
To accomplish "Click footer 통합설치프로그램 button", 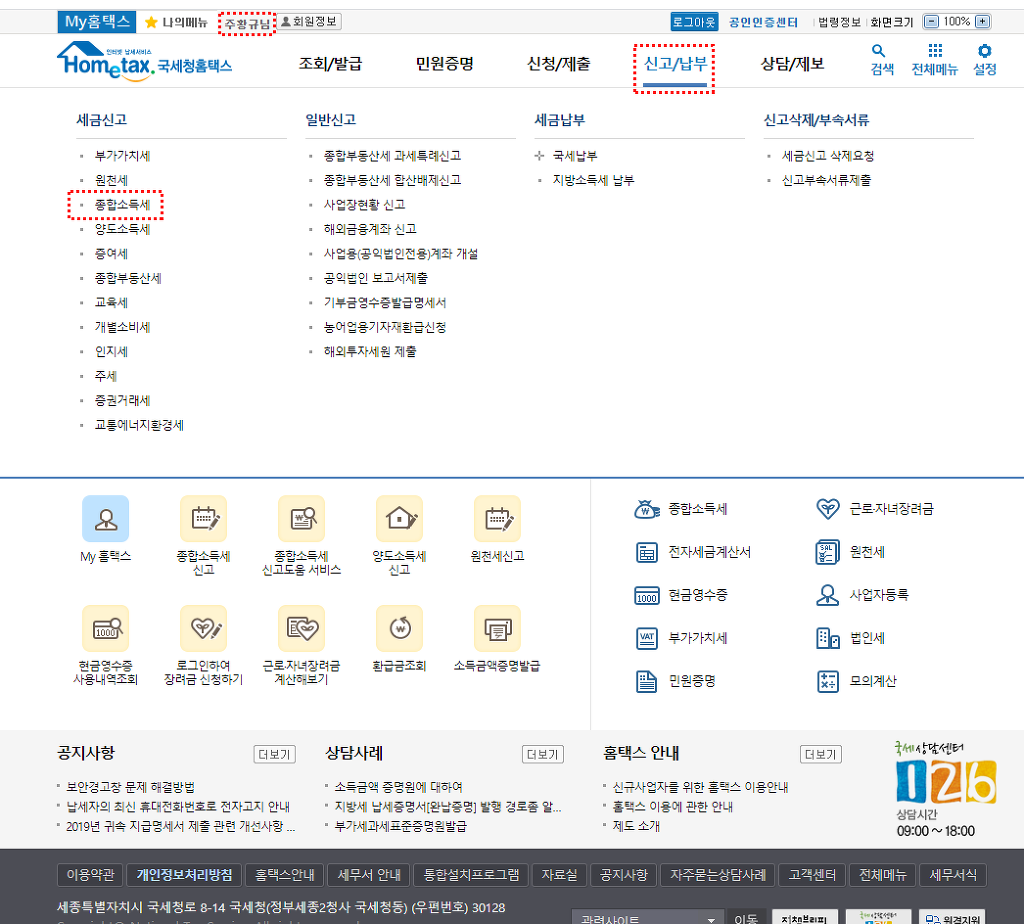I will click(471, 874).
